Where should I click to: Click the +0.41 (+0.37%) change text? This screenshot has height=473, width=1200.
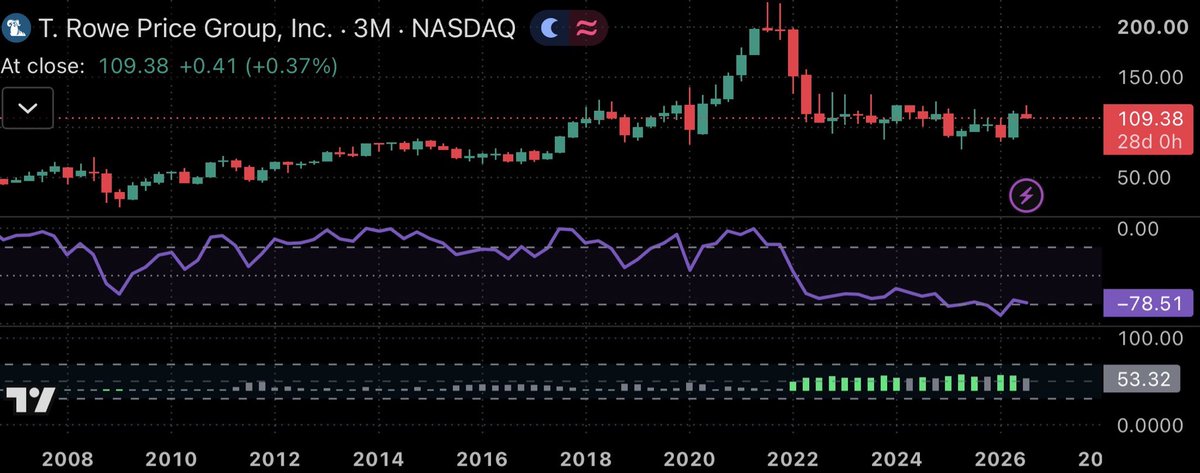pos(258,66)
